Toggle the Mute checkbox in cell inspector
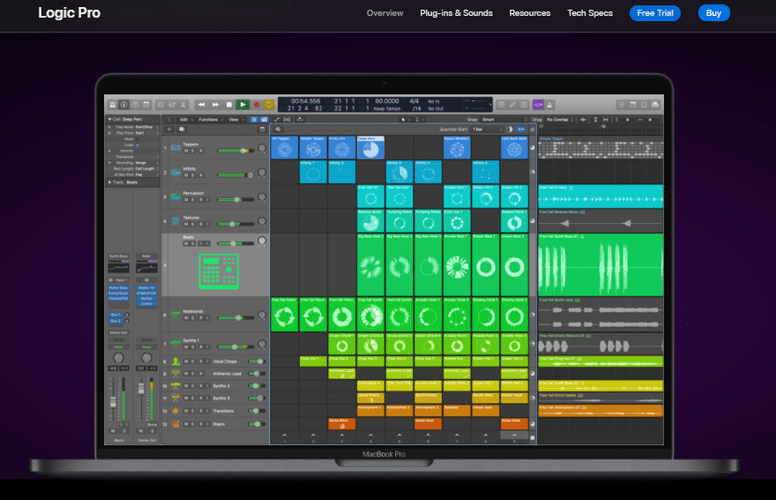Viewport: 776px width, 500px height. pyautogui.click(x=138, y=139)
